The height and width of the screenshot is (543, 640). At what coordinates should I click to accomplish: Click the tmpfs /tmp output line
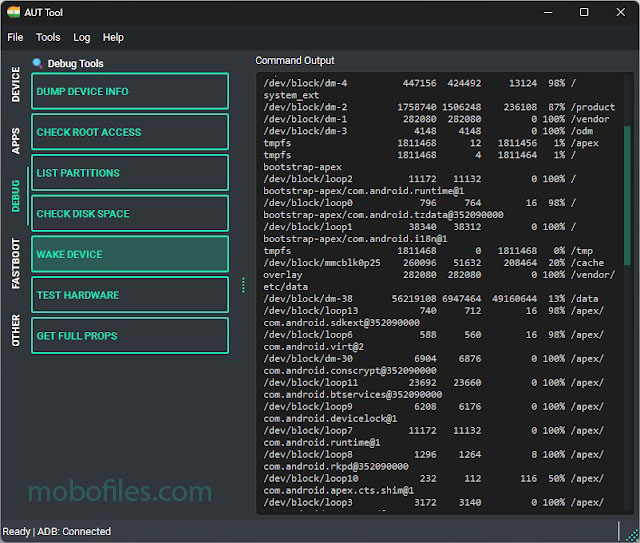(428, 251)
